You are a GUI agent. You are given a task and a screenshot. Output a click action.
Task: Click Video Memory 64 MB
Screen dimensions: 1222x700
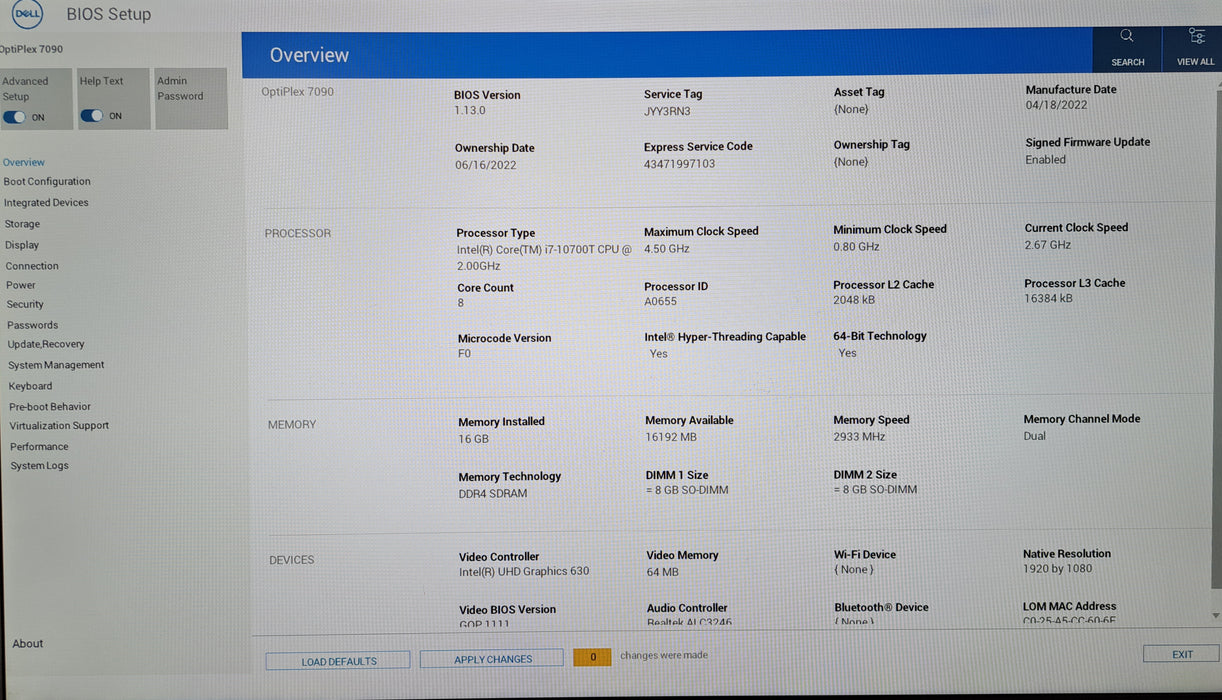tap(662, 572)
